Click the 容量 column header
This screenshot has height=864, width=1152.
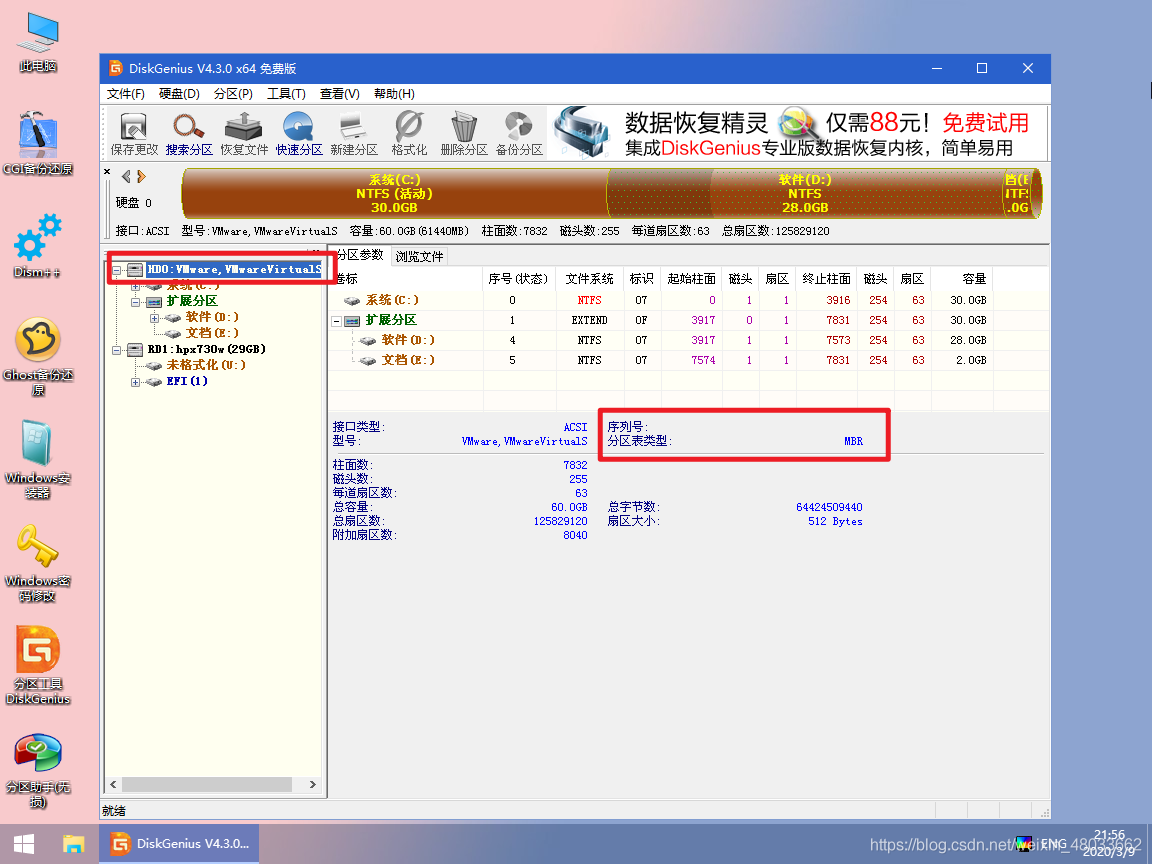pos(962,279)
